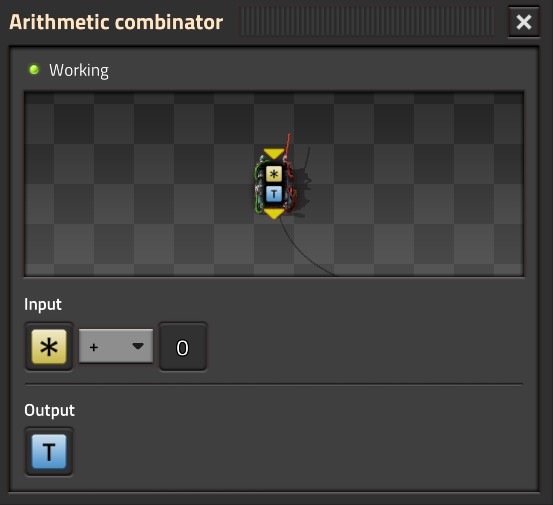
Task: Click the ribbed title bar drag handle
Action: click(367, 22)
